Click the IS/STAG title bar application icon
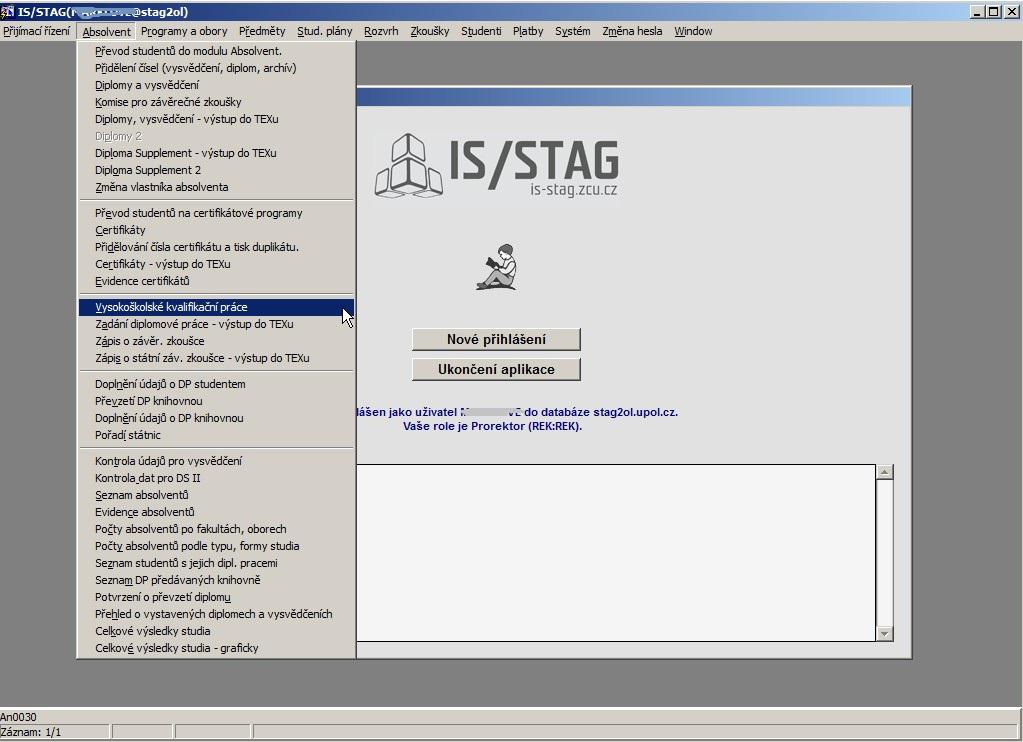 [8, 11]
